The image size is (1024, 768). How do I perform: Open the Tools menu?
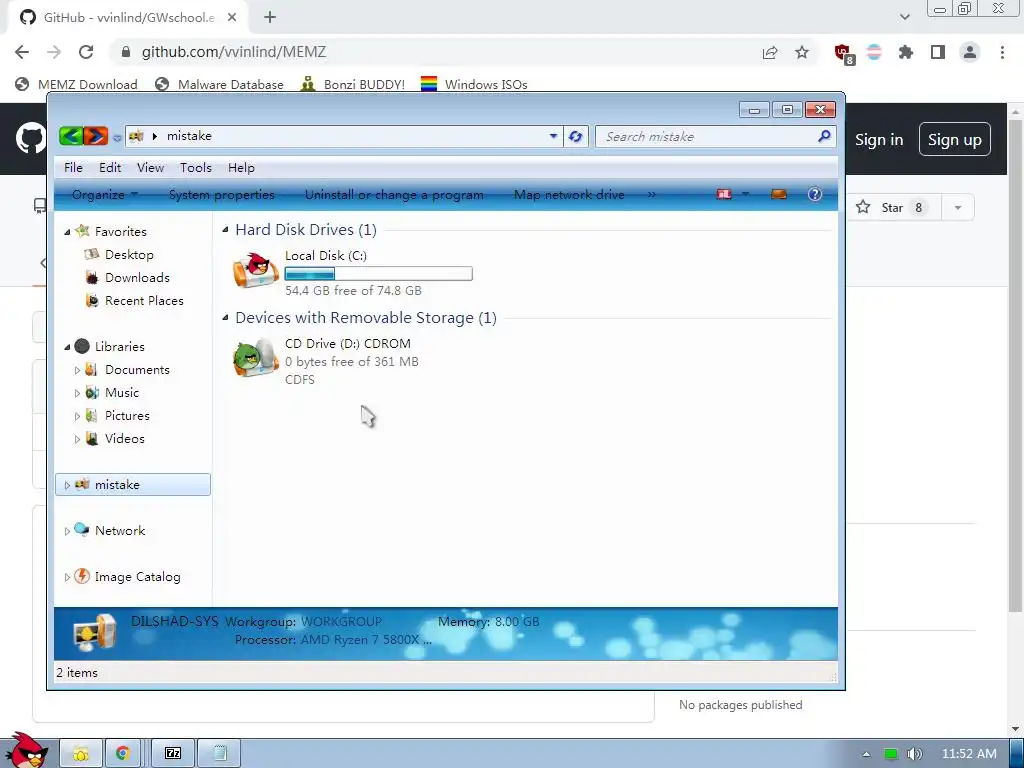click(196, 168)
